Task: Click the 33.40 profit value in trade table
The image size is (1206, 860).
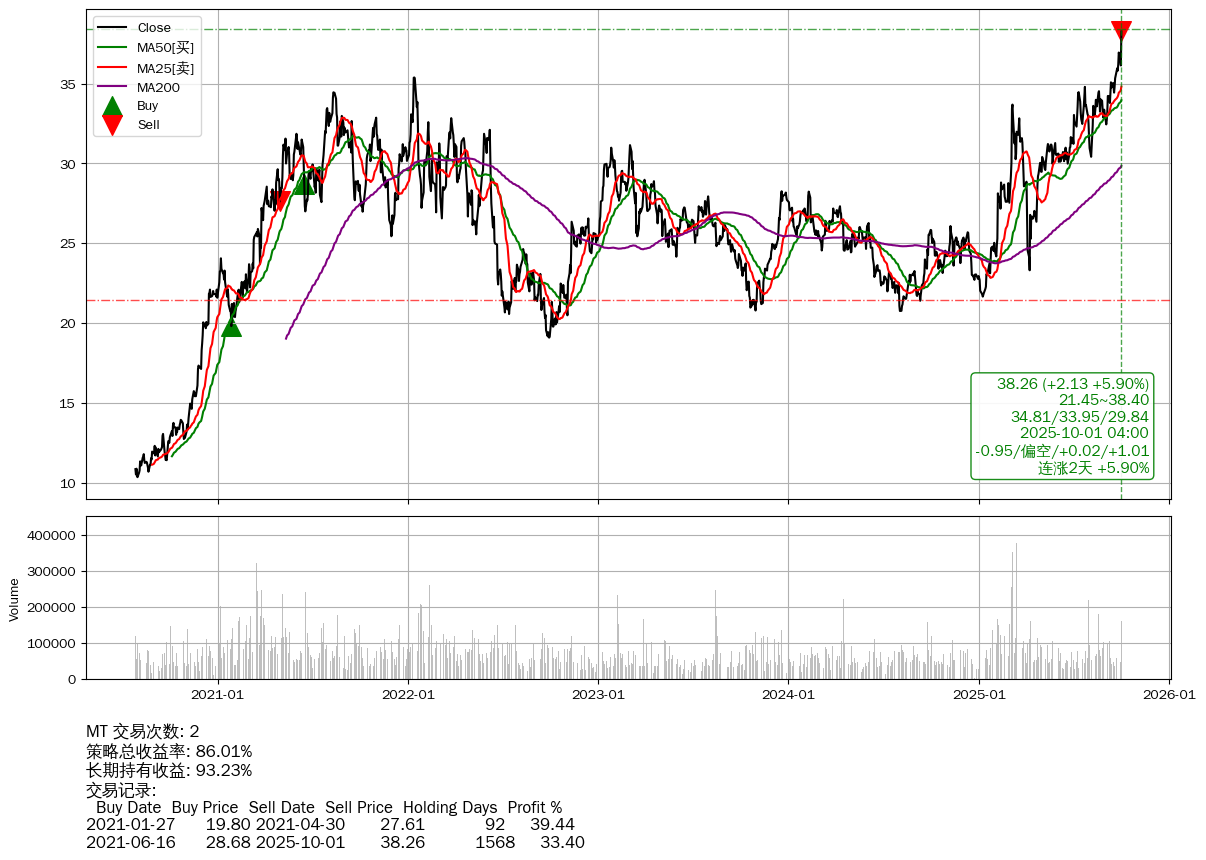Action: pyautogui.click(x=561, y=842)
